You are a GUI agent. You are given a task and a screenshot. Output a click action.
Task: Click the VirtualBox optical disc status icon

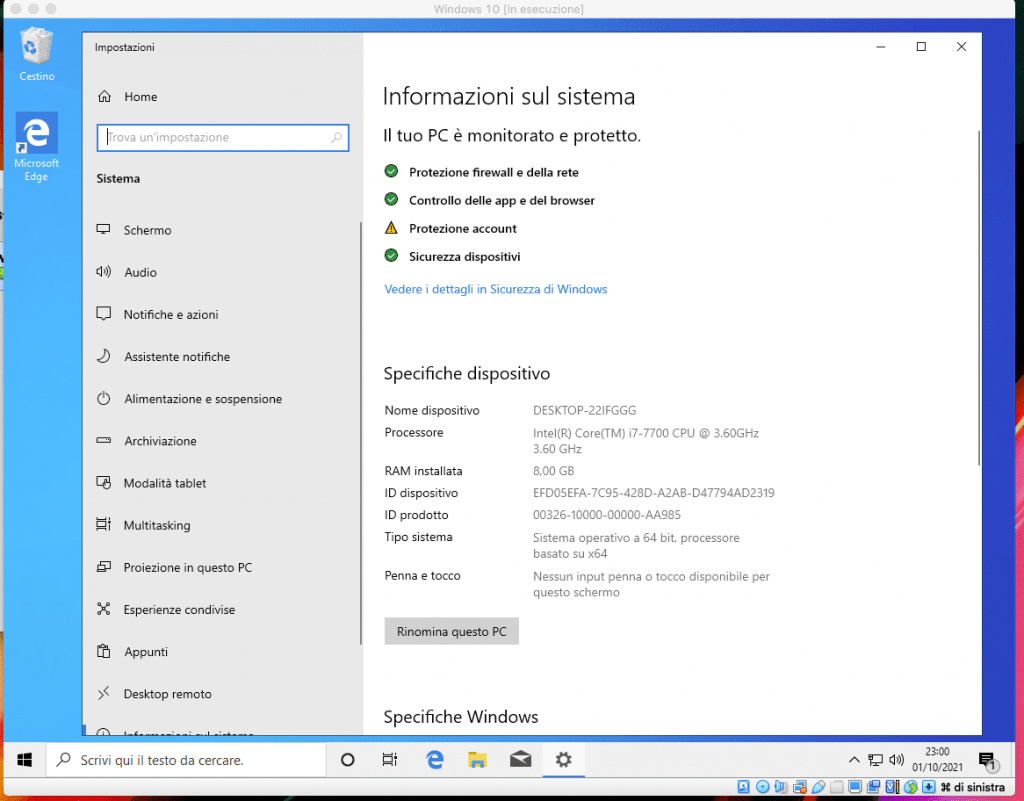coord(762,787)
